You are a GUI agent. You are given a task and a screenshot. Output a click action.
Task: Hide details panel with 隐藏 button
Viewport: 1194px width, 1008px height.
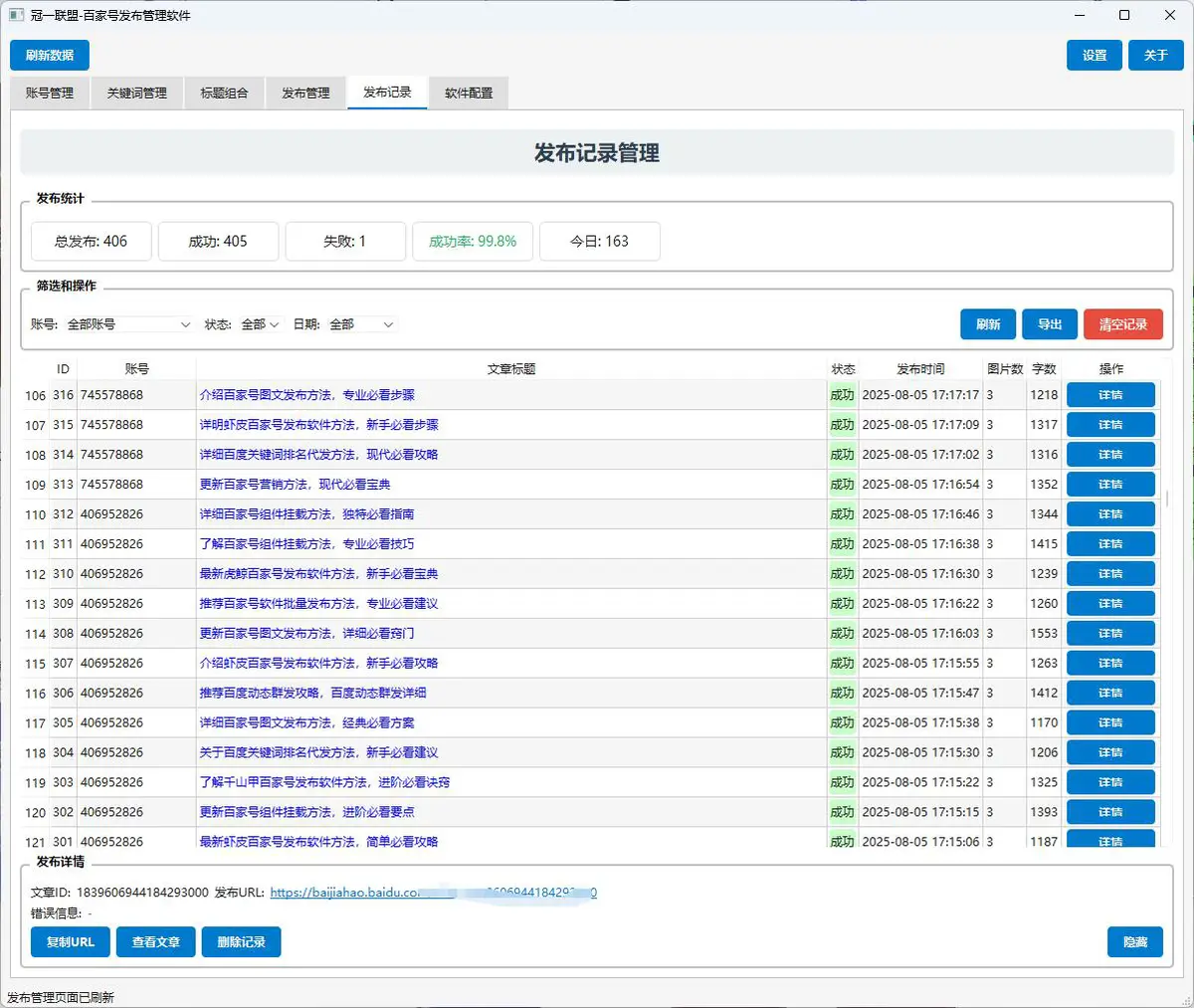(1134, 942)
